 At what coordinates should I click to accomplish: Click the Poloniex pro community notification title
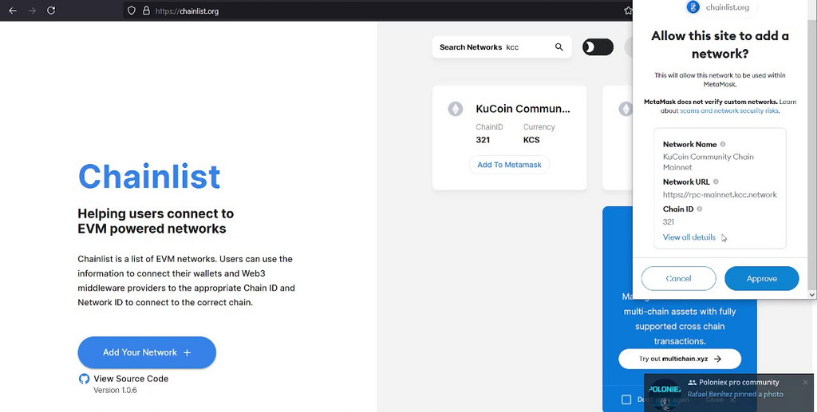739,382
